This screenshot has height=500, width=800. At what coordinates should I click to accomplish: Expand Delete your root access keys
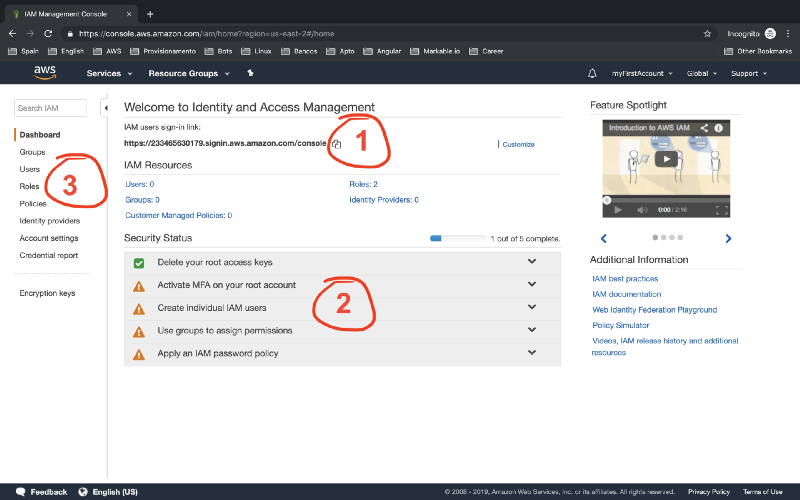532,261
